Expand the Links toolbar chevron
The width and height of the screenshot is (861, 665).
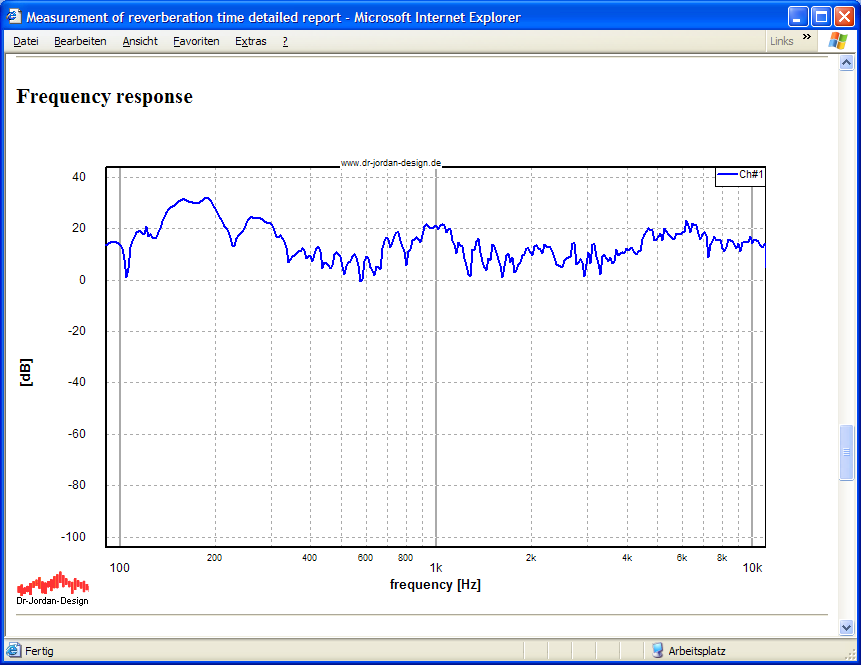pyautogui.click(x=807, y=38)
